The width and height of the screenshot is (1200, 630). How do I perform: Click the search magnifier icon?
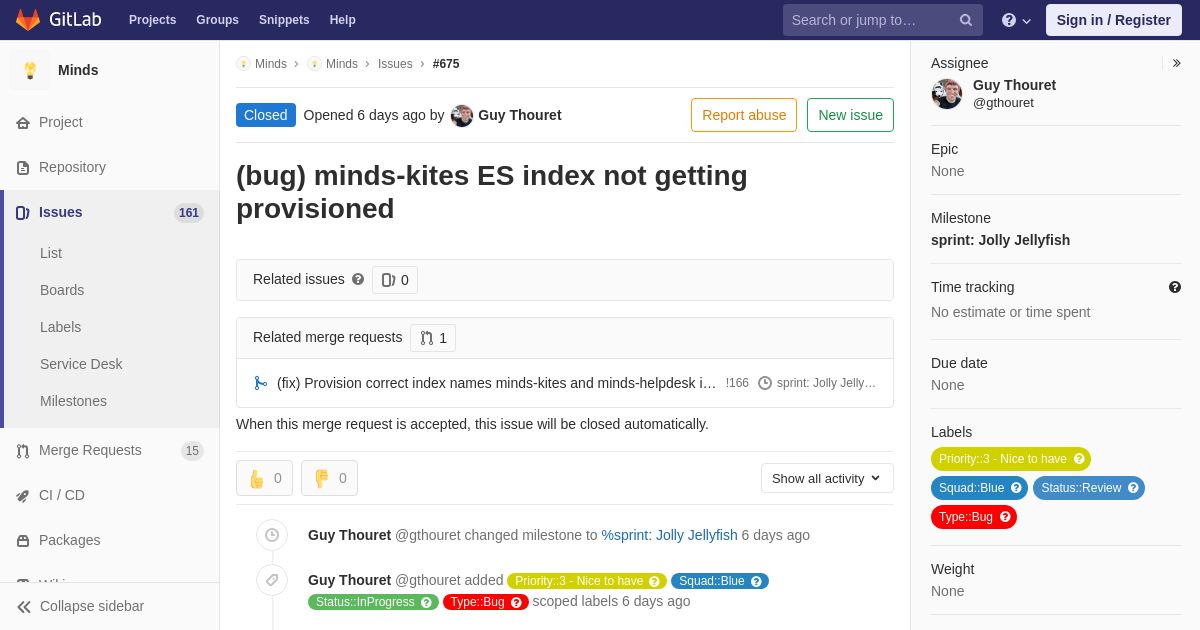[x=966, y=20]
